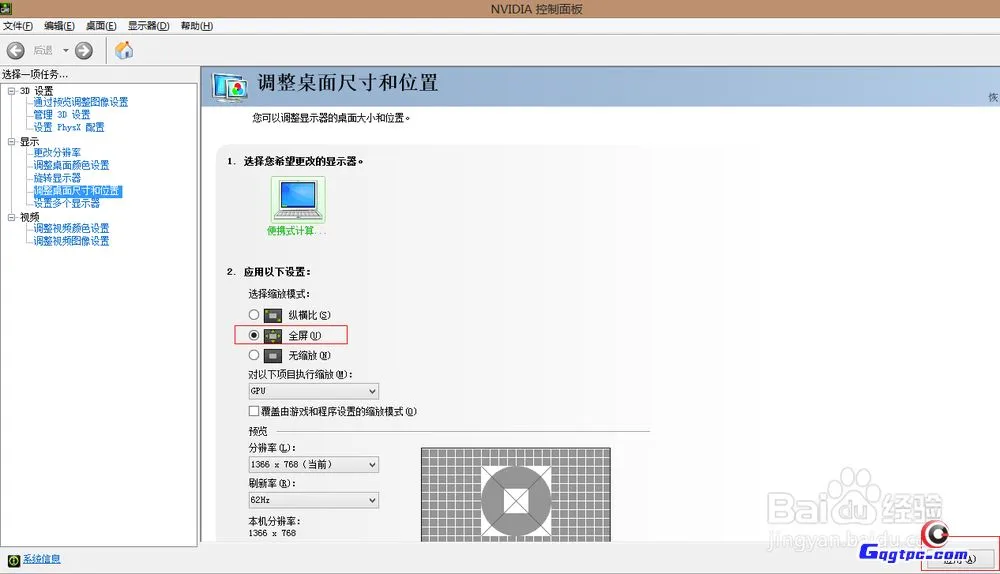Select the portable computer display icon
Image resolution: width=1000 pixels, height=574 pixels.
click(298, 200)
